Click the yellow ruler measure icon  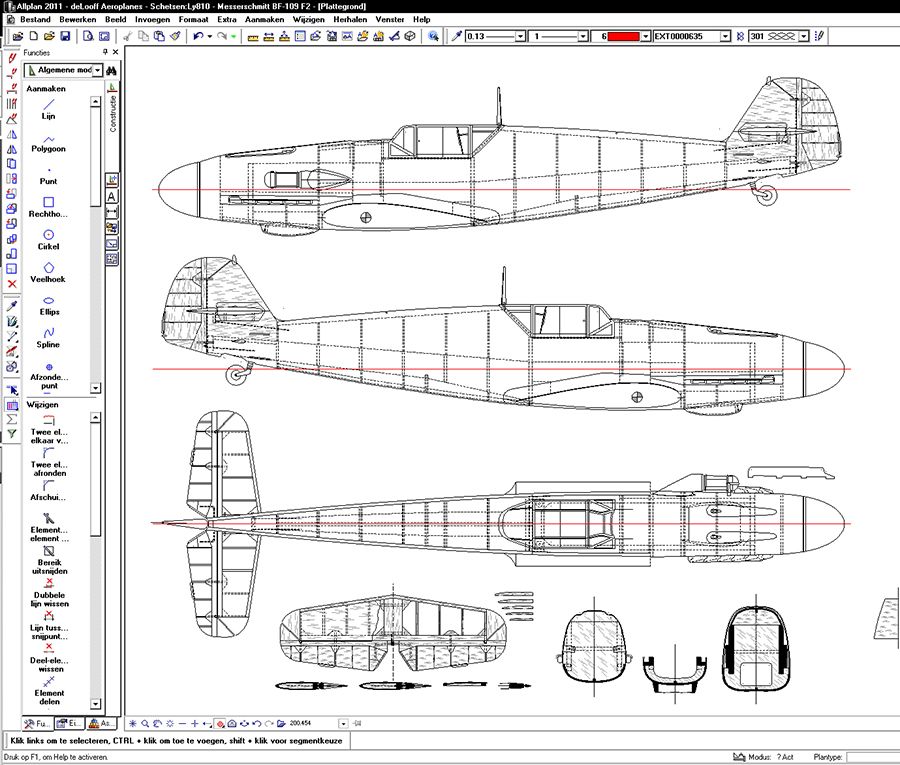(x=253, y=37)
